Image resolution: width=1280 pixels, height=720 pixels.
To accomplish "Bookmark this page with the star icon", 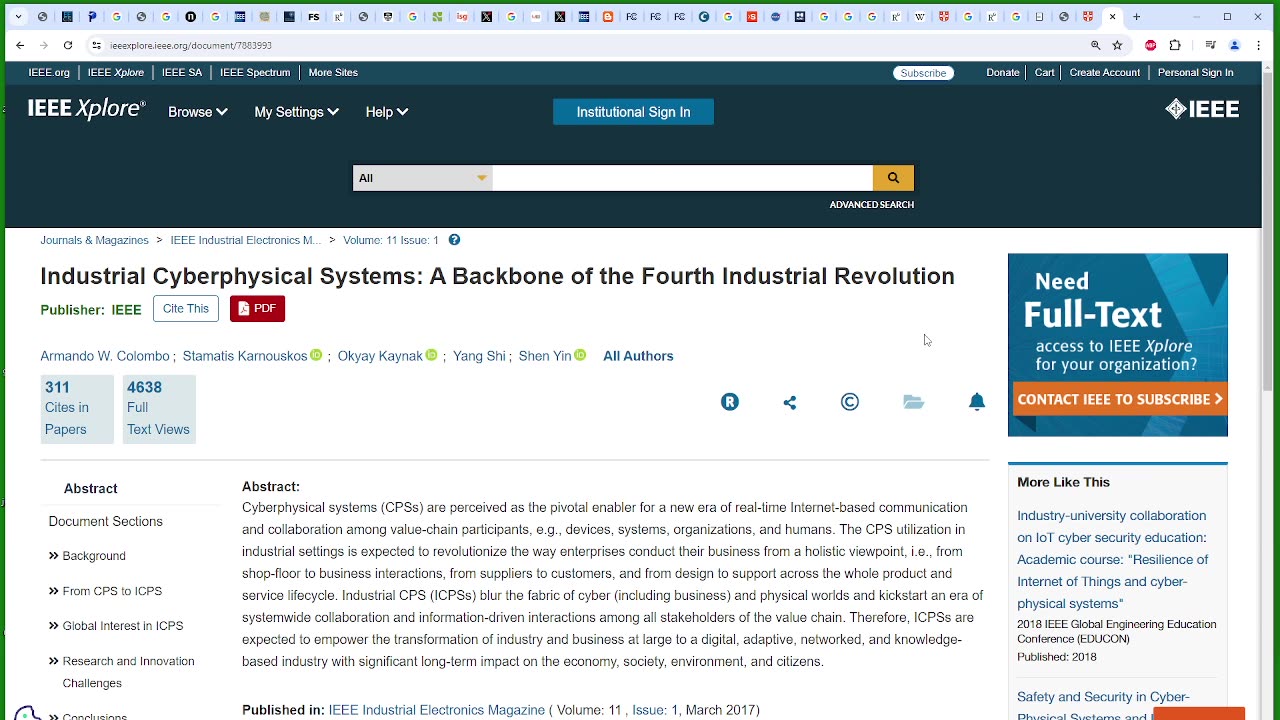I will coord(1118,45).
